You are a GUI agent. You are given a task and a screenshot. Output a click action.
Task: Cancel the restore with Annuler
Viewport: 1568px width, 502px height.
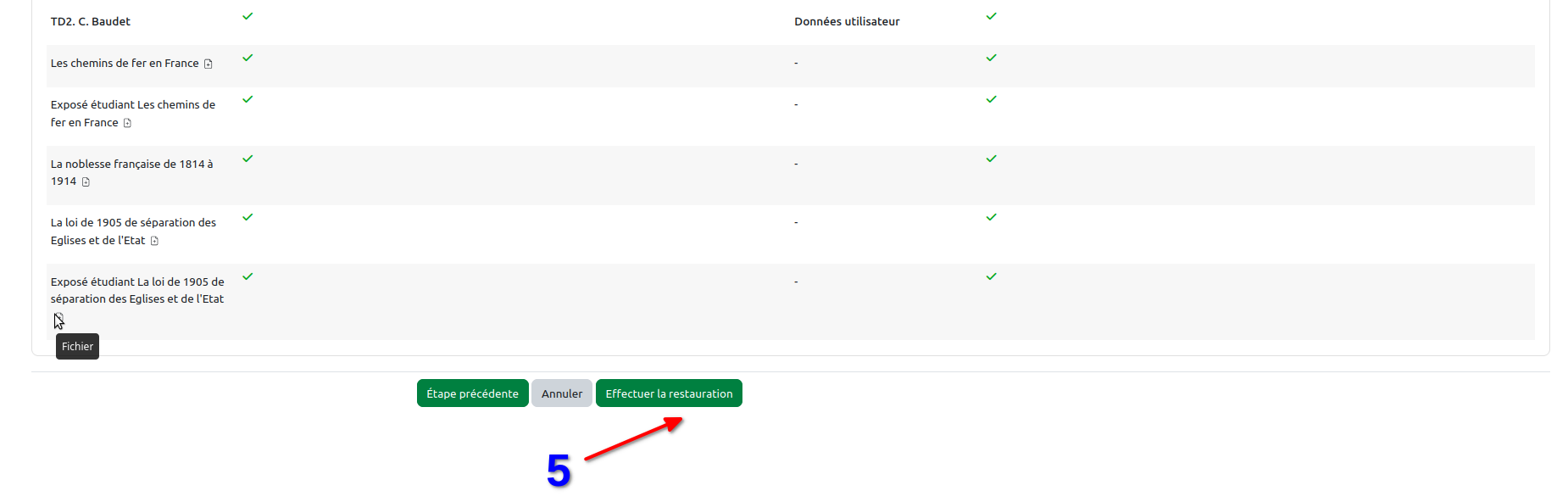tap(561, 393)
